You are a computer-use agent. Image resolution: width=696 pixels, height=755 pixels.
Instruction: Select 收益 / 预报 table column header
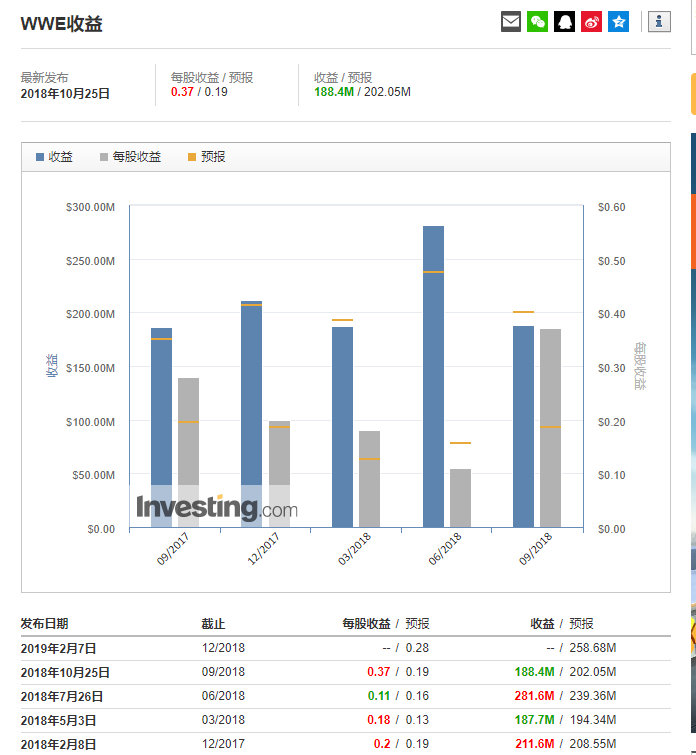562,624
